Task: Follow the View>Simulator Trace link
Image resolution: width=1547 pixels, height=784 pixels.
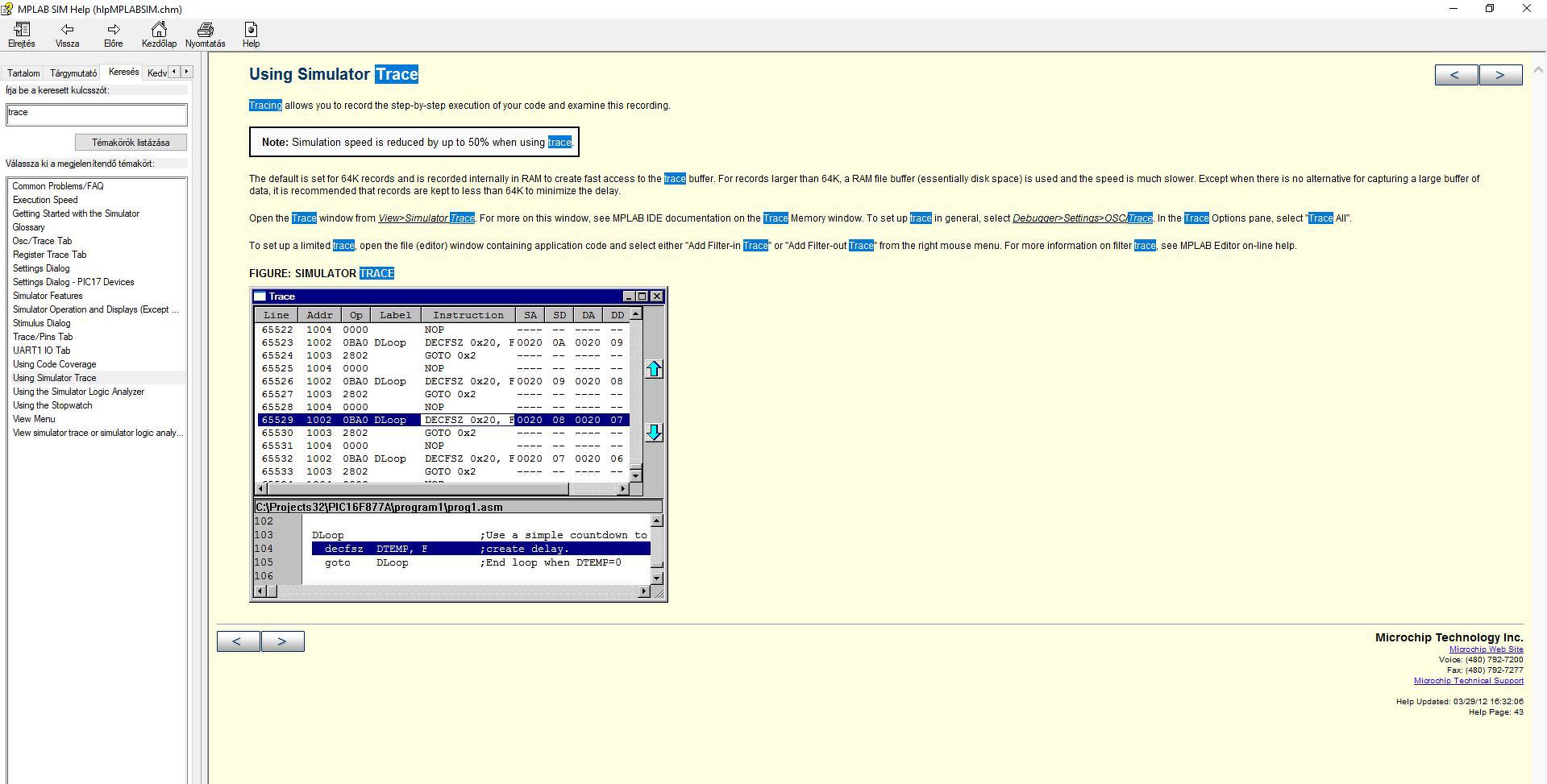Action: pyautogui.click(x=426, y=218)
